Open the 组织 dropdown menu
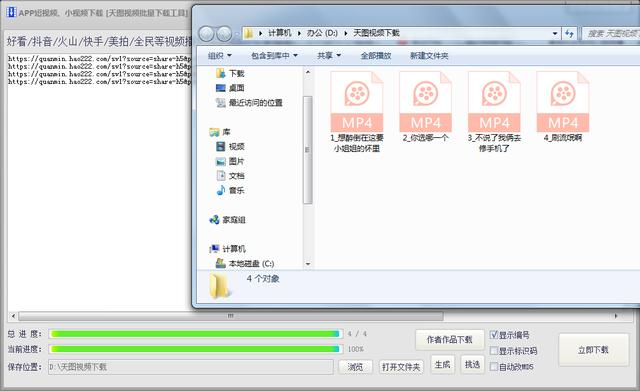 (220, 56)
